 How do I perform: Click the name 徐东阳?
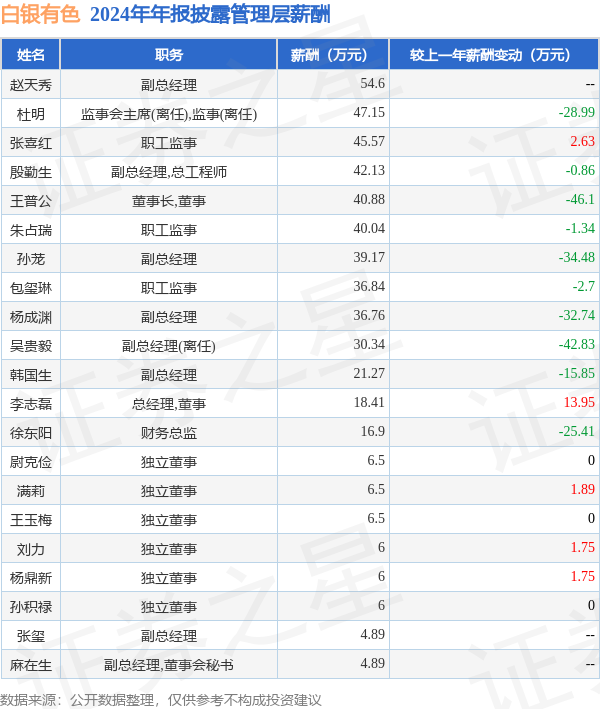click(31, 433)
